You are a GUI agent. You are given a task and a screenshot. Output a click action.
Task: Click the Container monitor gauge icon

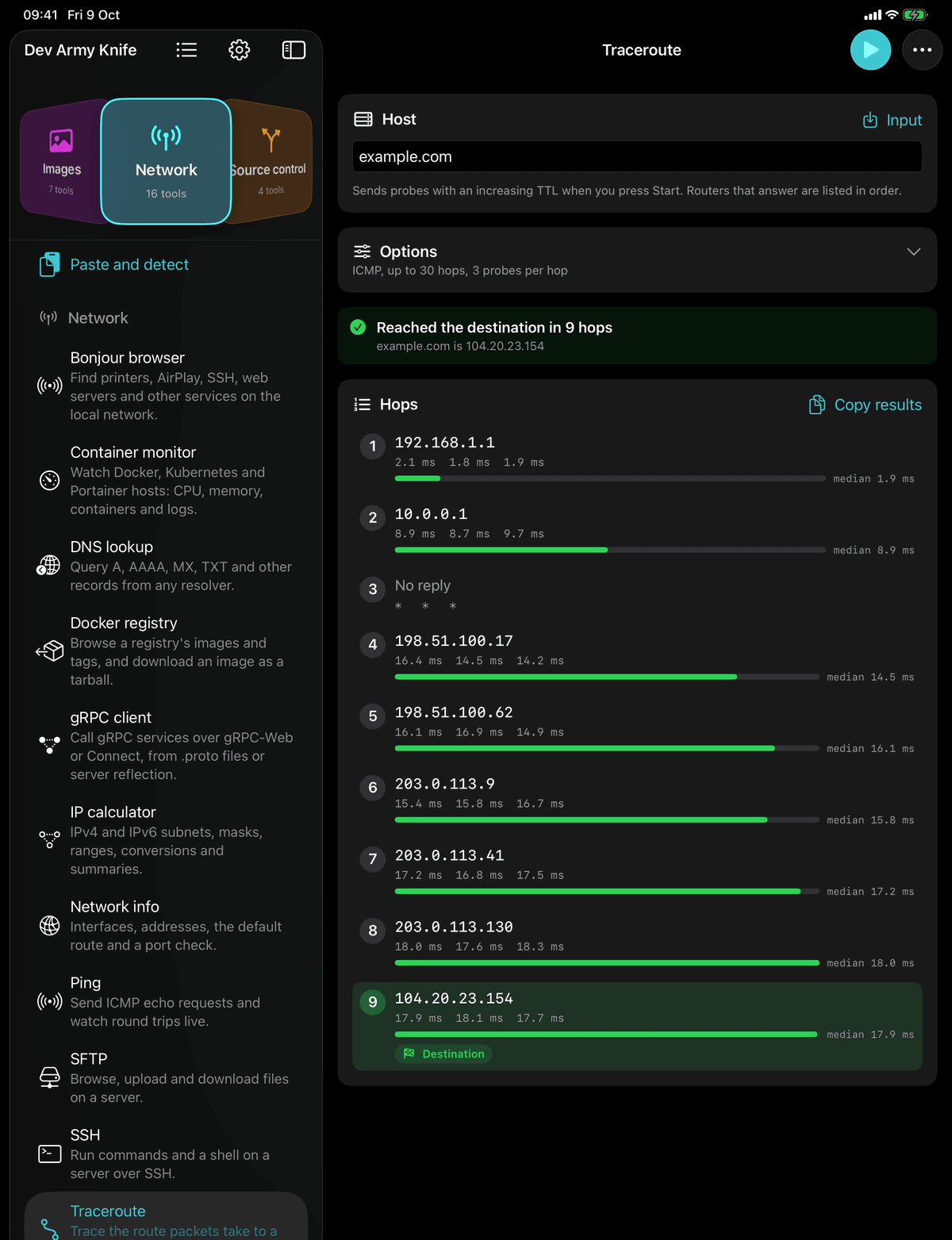coord(49,480)
